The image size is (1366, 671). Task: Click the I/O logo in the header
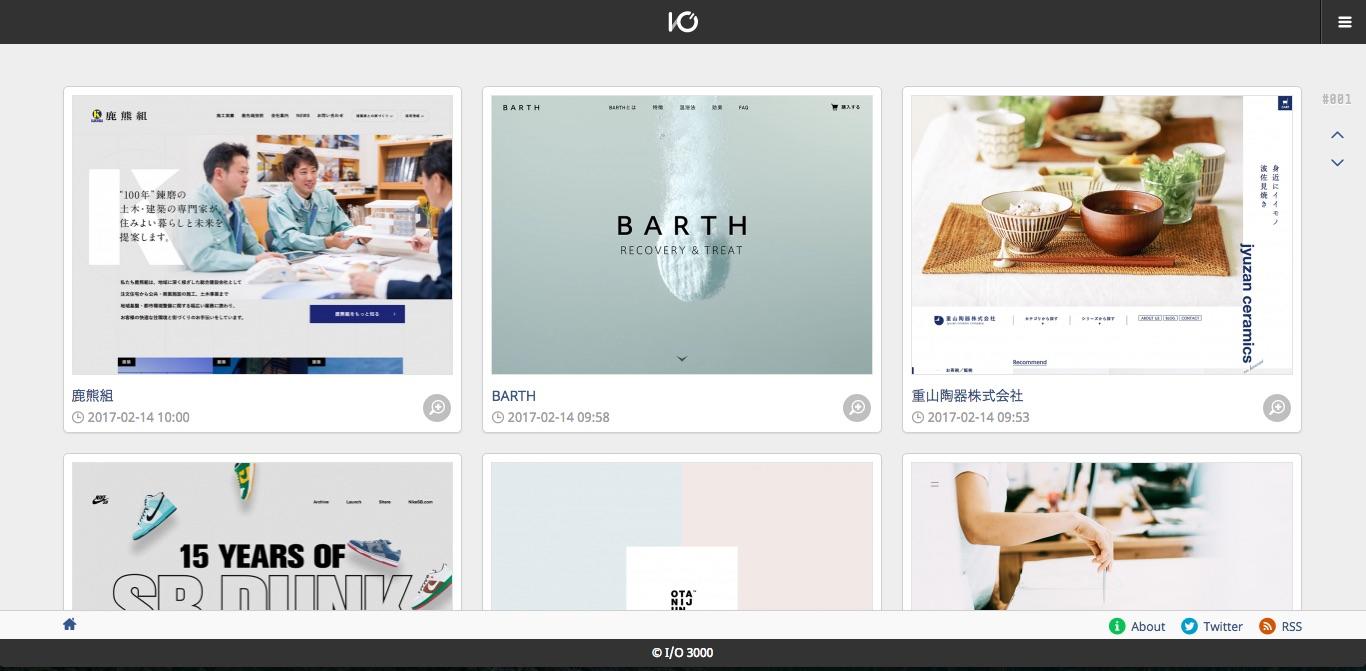pos(683,21)
